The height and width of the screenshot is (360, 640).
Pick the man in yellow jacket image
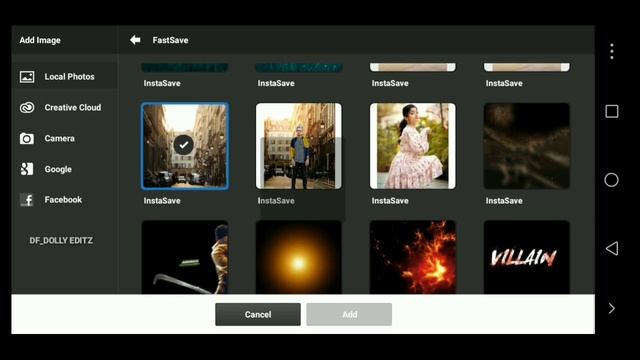coord(185,257)
